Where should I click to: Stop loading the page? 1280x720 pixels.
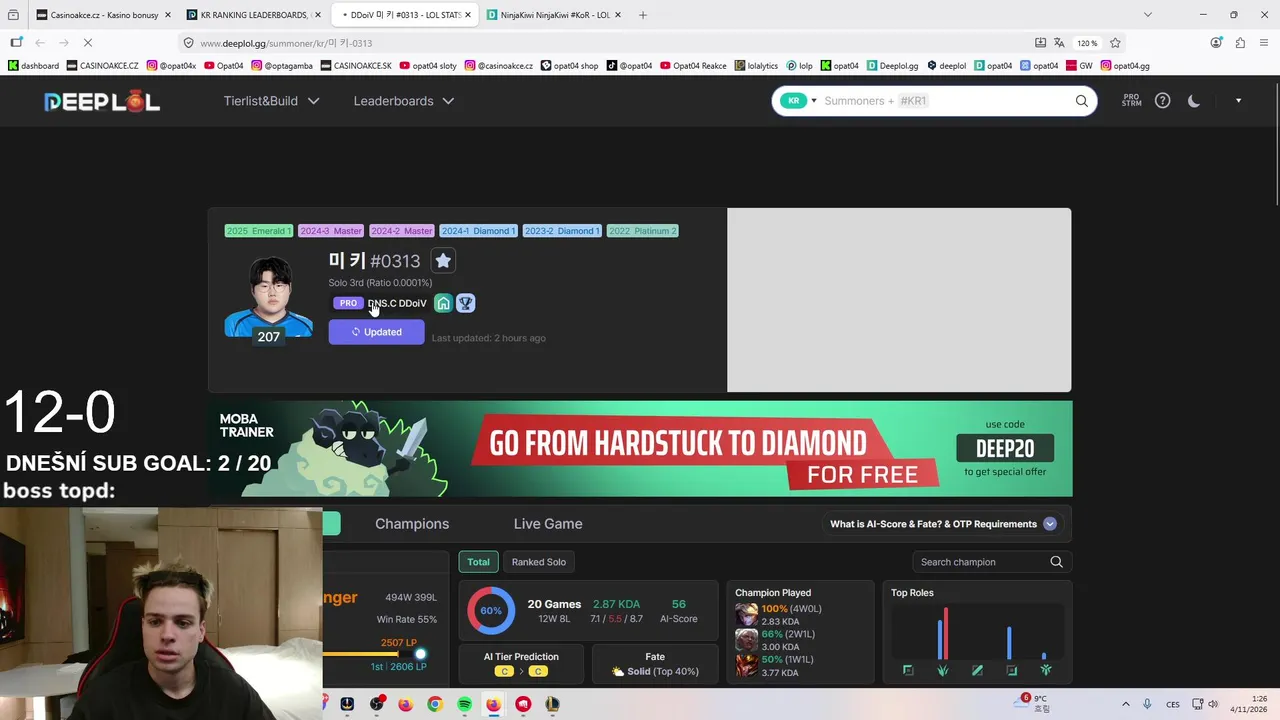coord(87,43)
